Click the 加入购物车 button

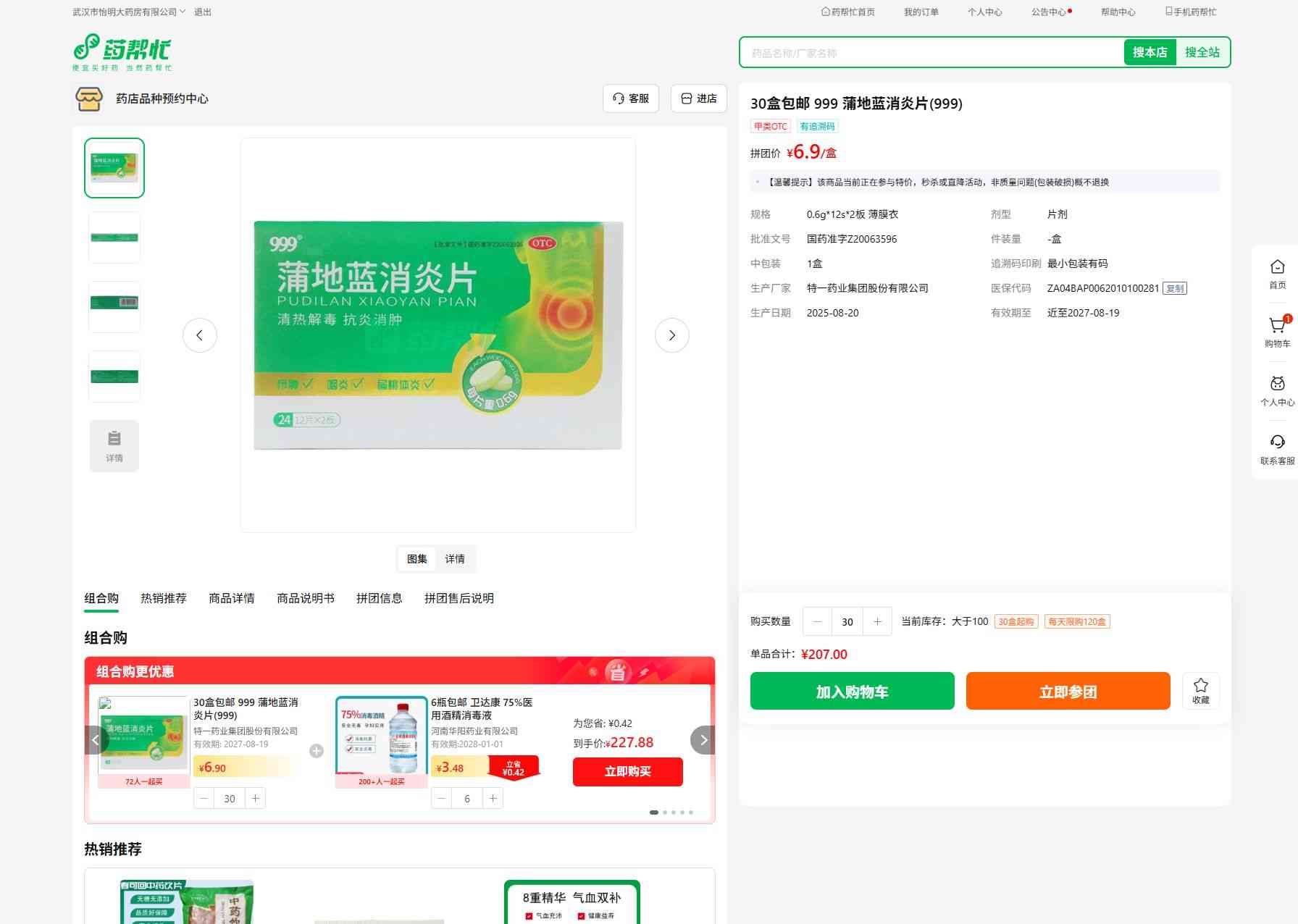tap(852, 691)
